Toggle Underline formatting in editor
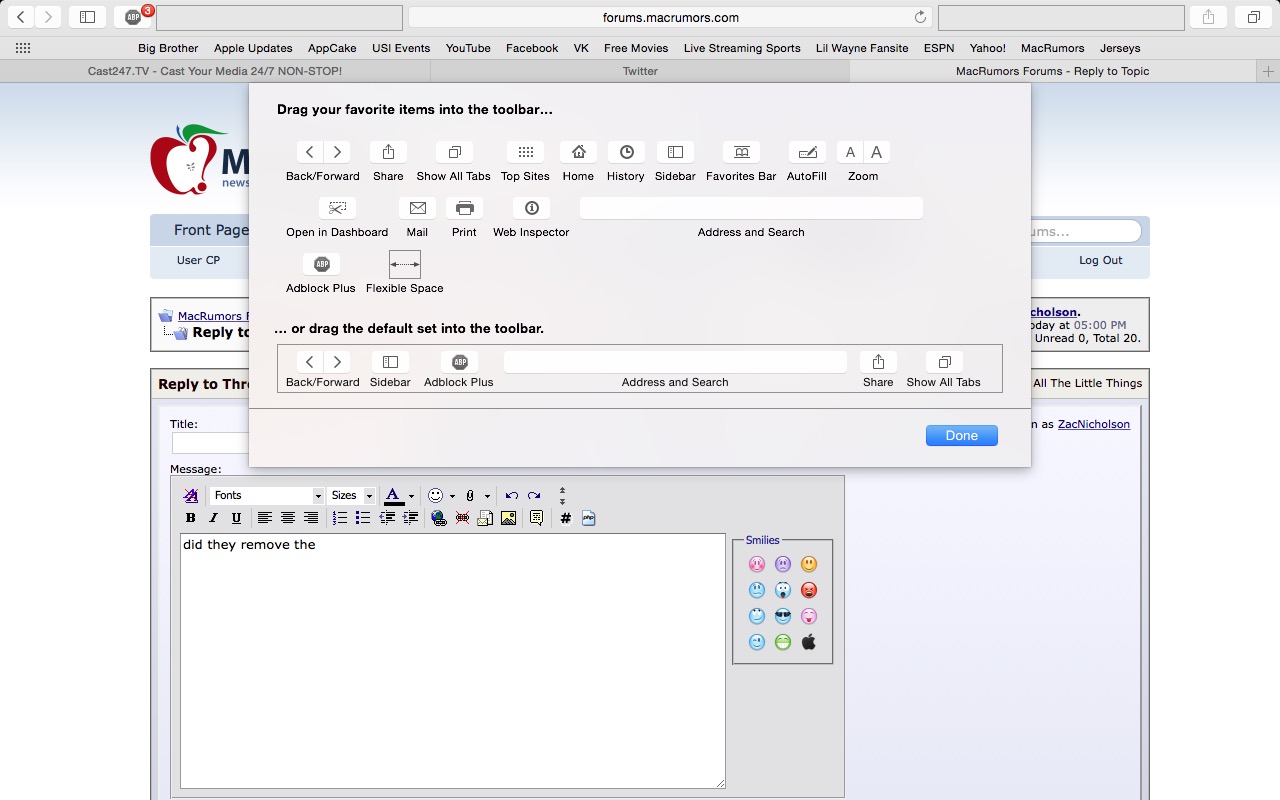 (236, 518)
